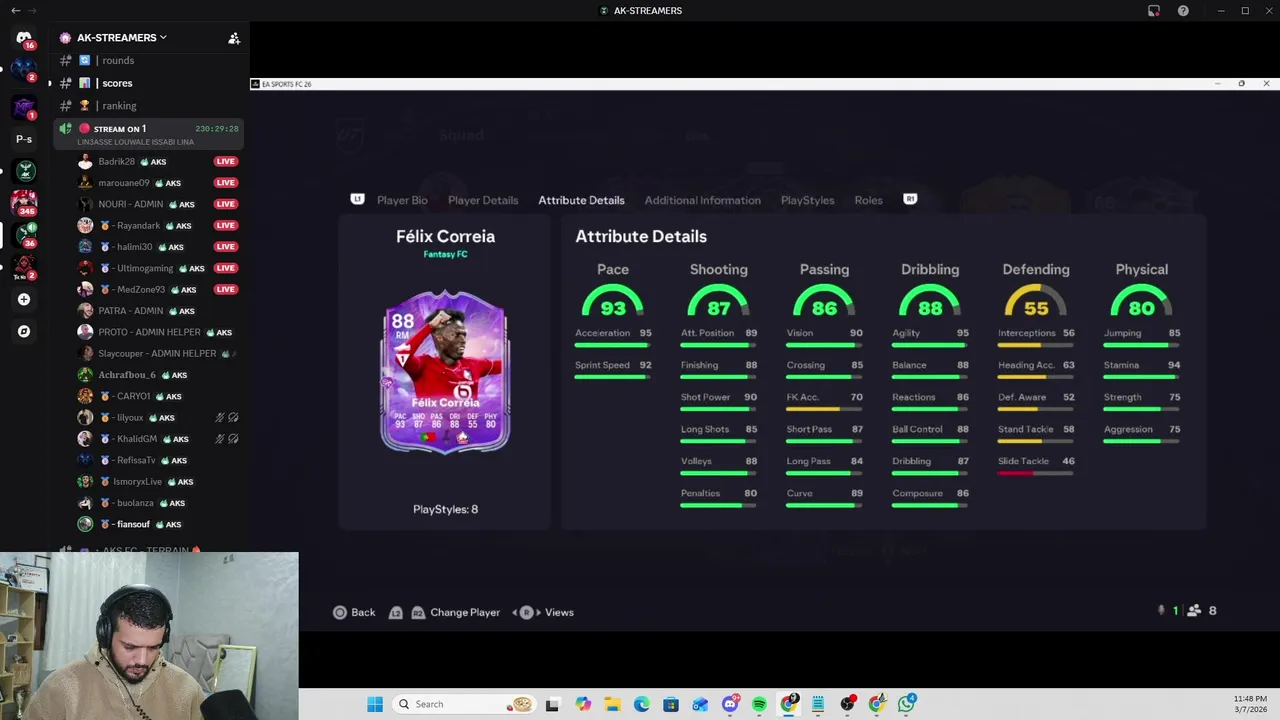Click the L1 previous-tab icon

tap(357, 199)
